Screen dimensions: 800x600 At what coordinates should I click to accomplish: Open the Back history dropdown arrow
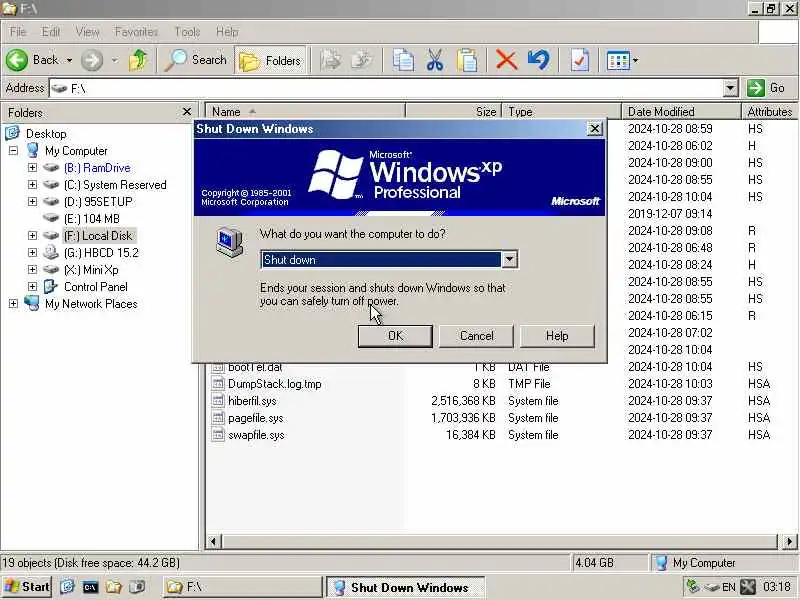(69, 60)
